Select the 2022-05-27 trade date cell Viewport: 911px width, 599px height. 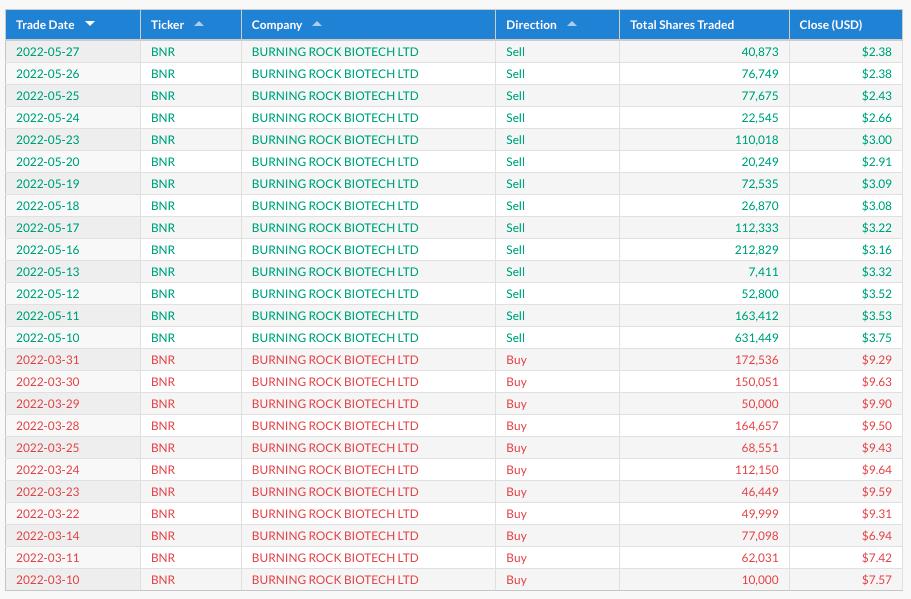point(47,52)
